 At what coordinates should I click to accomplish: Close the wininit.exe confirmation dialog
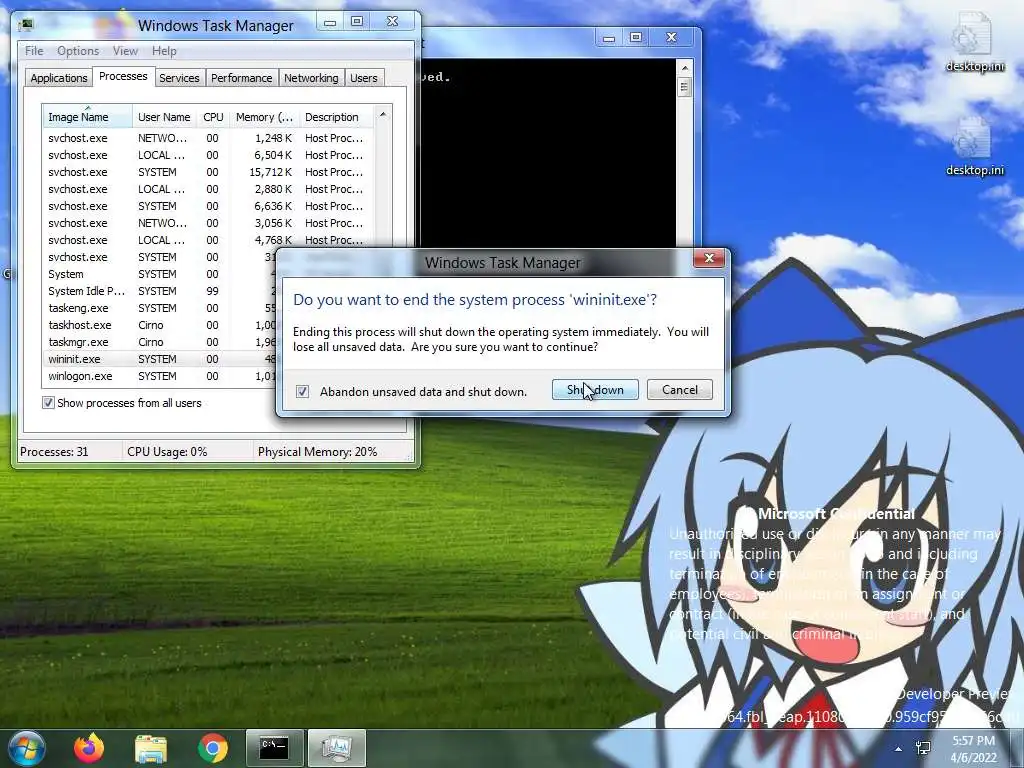click(709, 258)
